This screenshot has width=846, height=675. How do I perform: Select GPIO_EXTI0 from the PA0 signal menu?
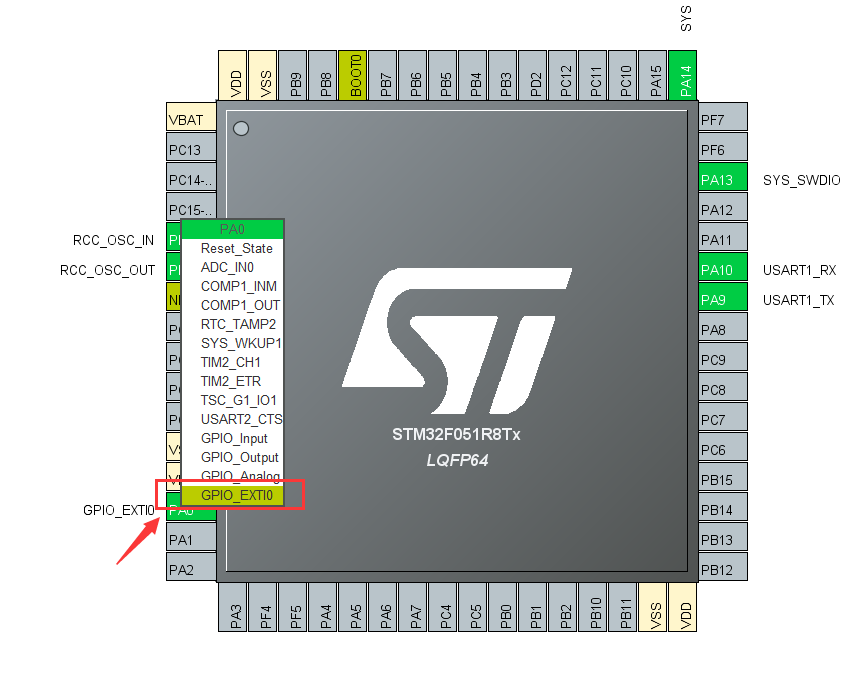click(240, 495)
